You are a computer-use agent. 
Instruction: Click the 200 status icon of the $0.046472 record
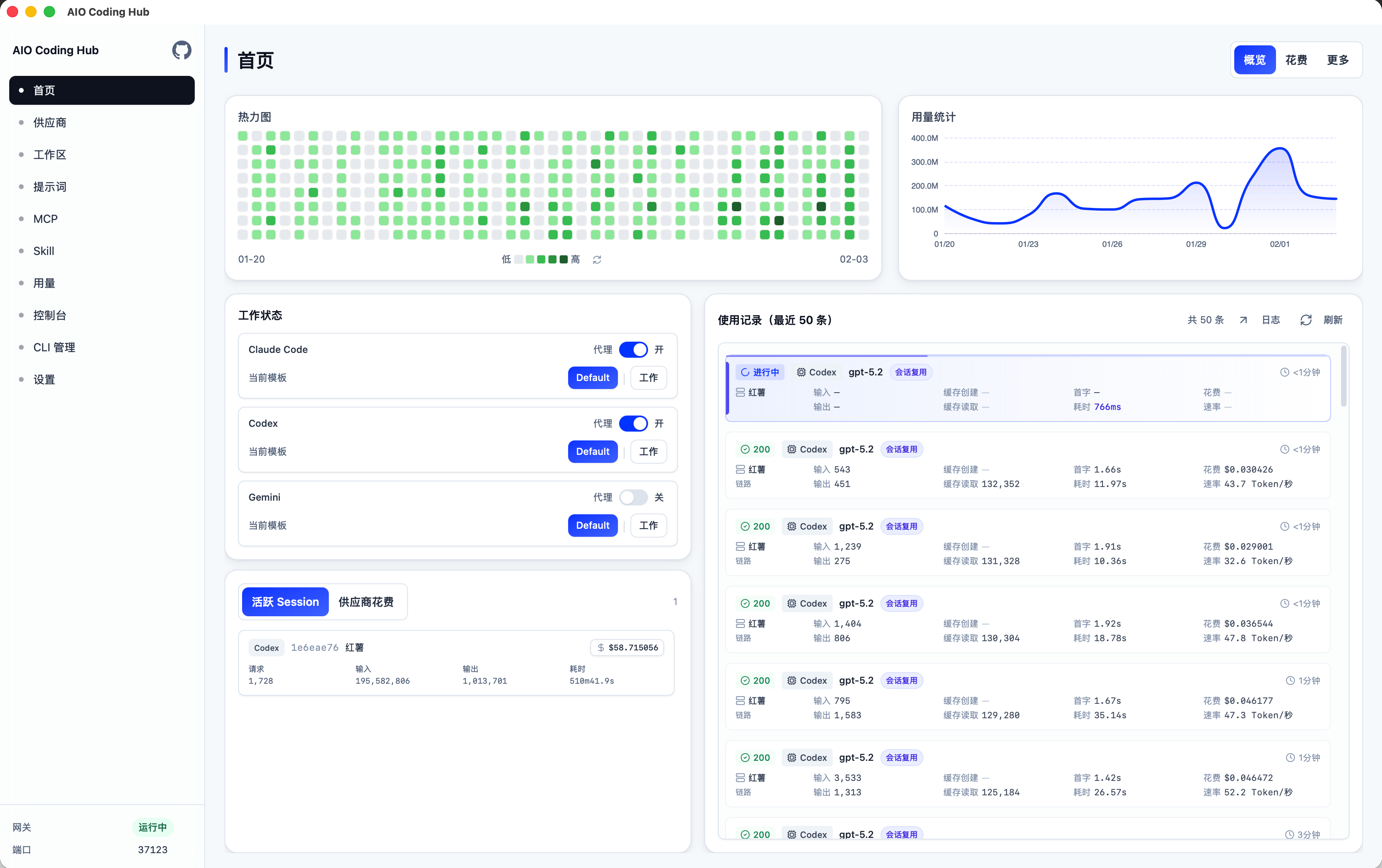(745, 758)
